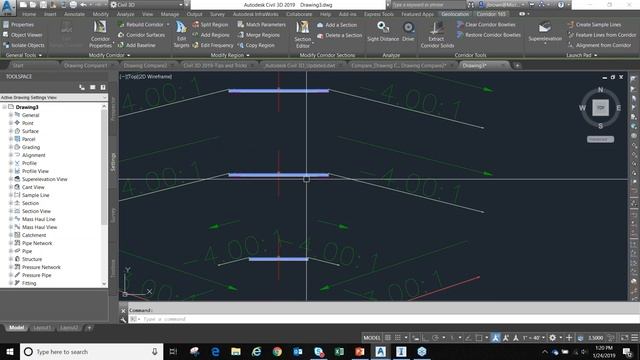Toggle MODEL space button in the status bar
The width and height of the screenshot is (640, 360).
click(371, 338)
